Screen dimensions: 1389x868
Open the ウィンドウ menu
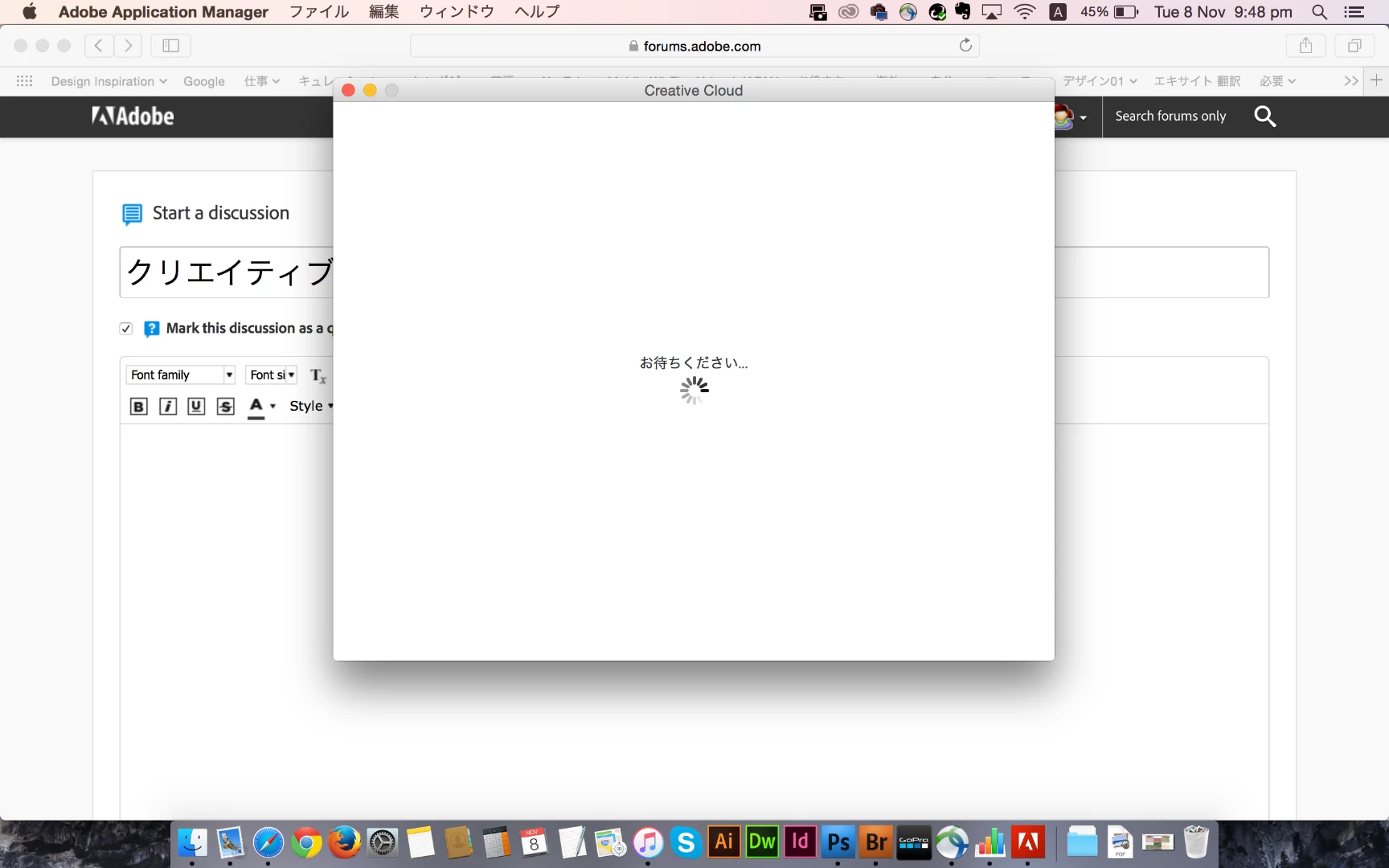click(x=457, y=12)
